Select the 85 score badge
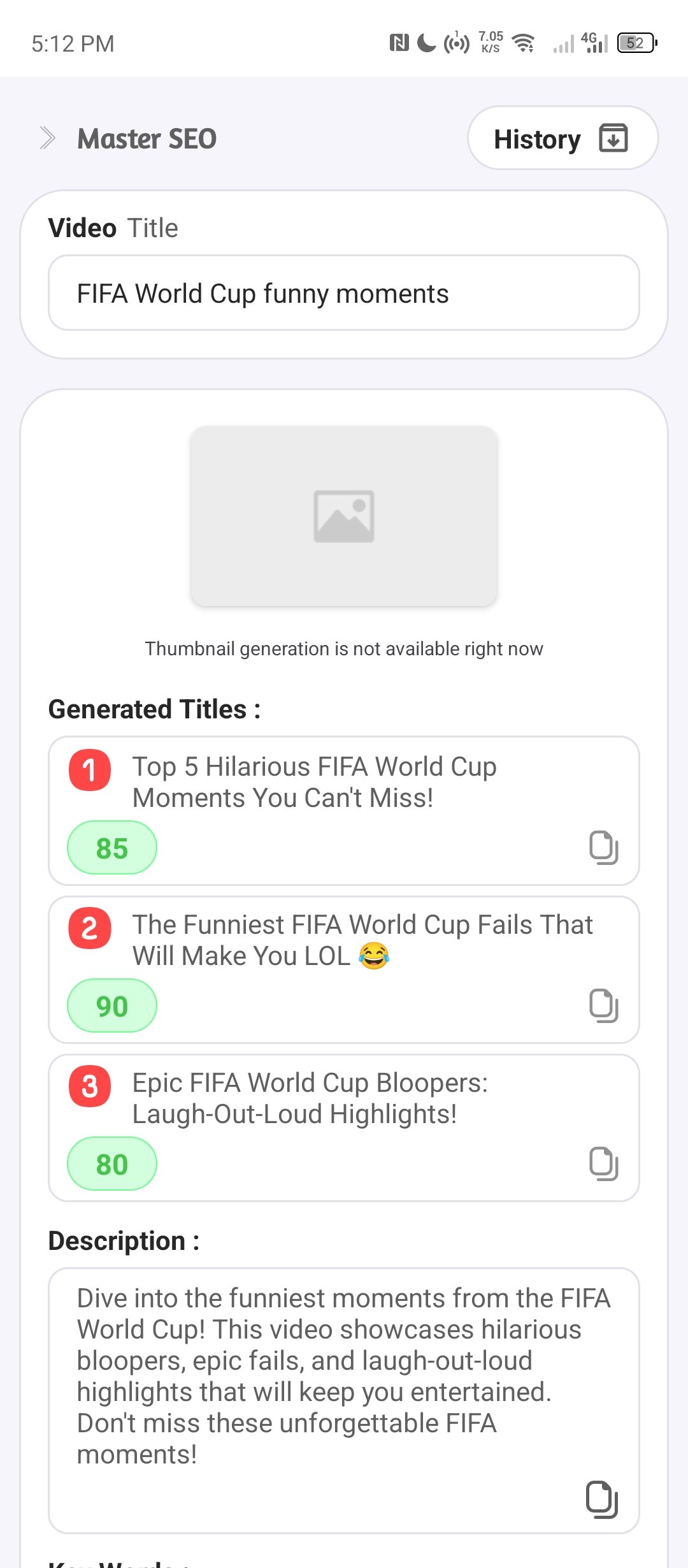688x1568 pixels. point(112,848)
